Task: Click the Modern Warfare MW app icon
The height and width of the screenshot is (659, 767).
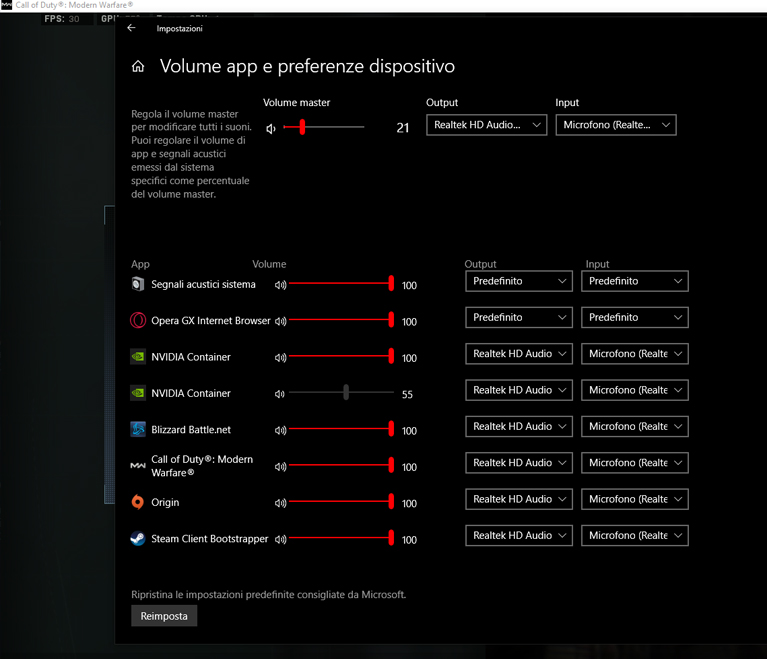Action: [138, 466]
